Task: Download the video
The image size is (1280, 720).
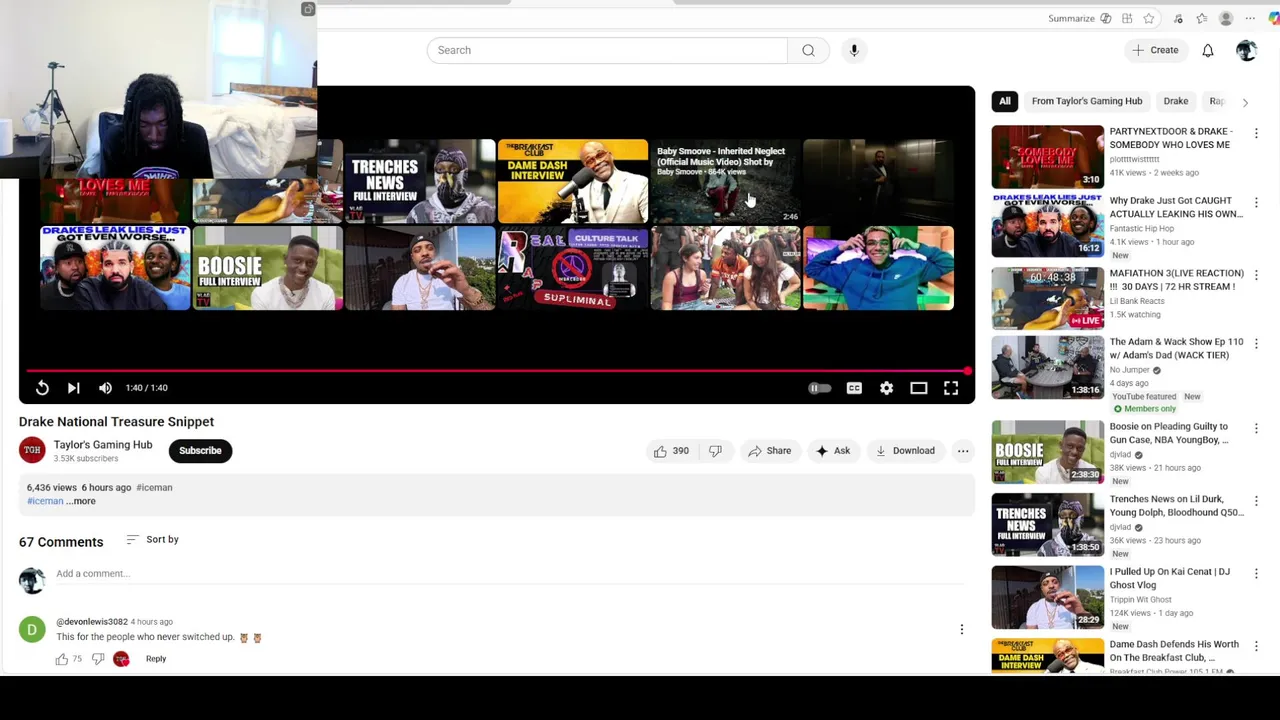Action: pos(905,451)
